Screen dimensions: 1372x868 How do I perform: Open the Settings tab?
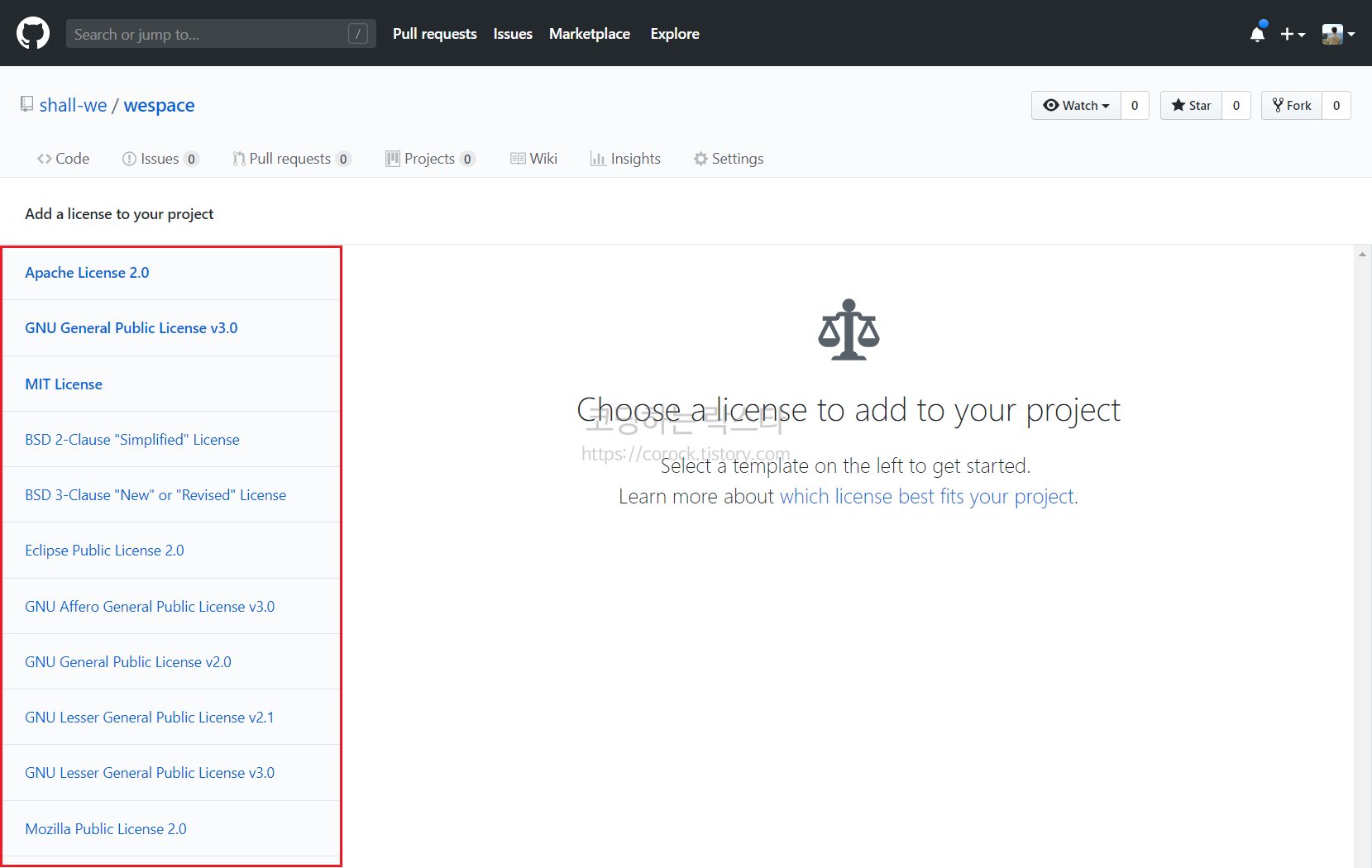(729, 159)
